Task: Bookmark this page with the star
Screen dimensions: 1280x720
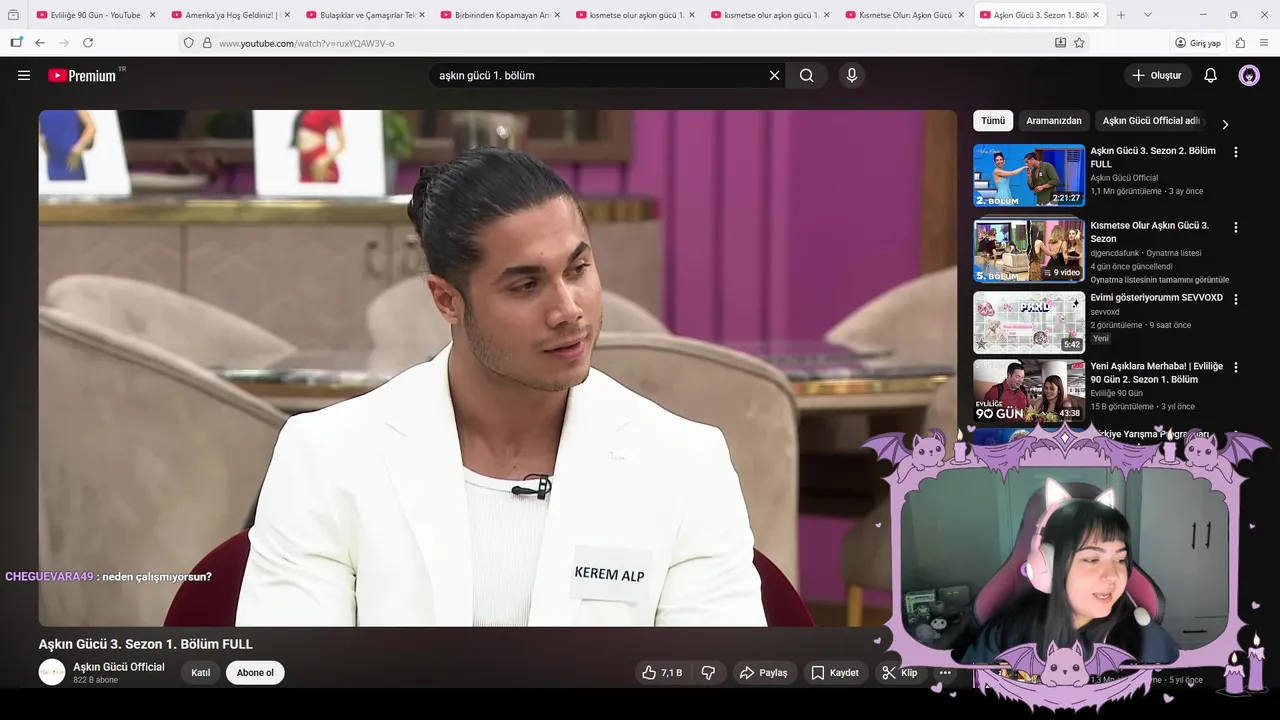Action: 1079,43
